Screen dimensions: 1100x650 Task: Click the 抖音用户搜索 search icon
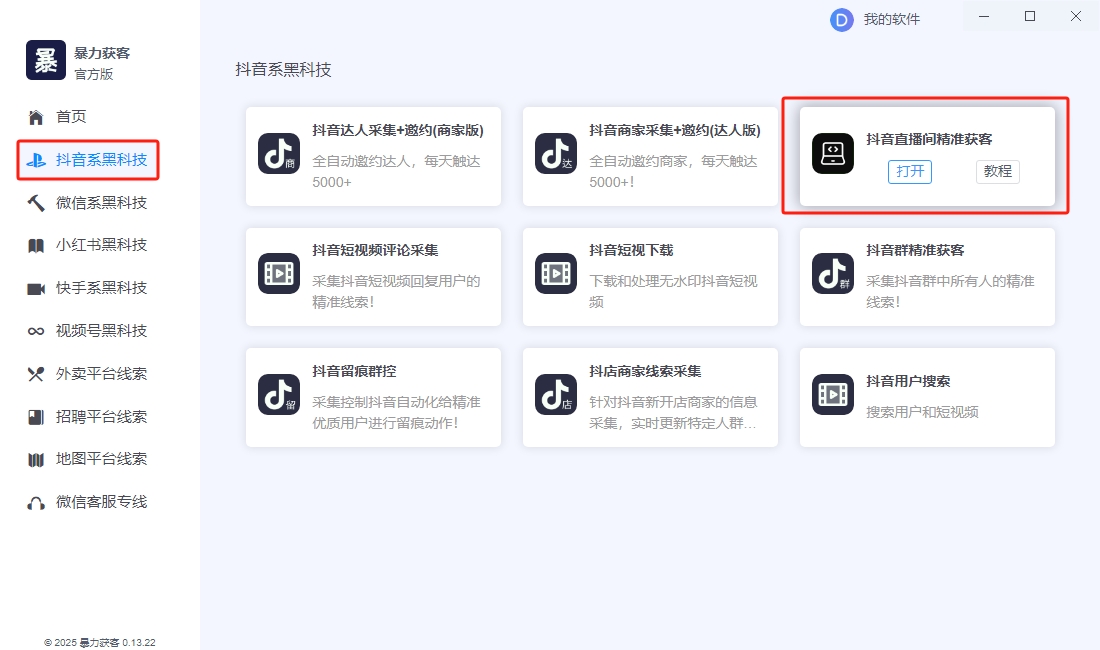833,397
